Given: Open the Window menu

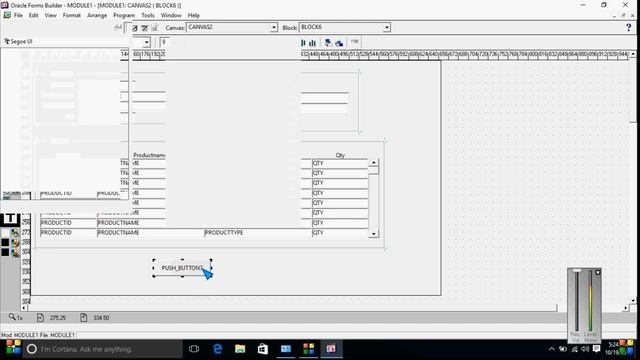Looking at the screenshot, I should point(171,16).
